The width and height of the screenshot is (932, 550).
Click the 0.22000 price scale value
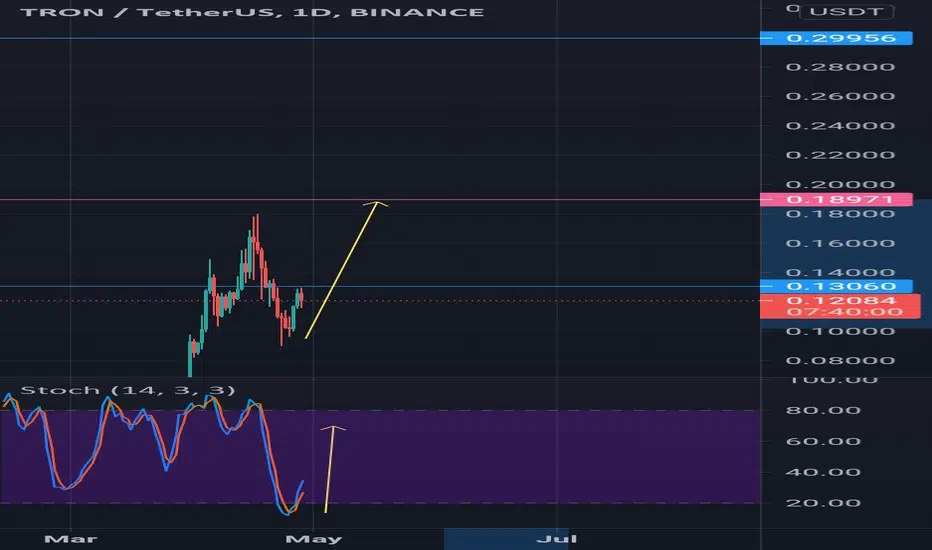click(840, 155)
